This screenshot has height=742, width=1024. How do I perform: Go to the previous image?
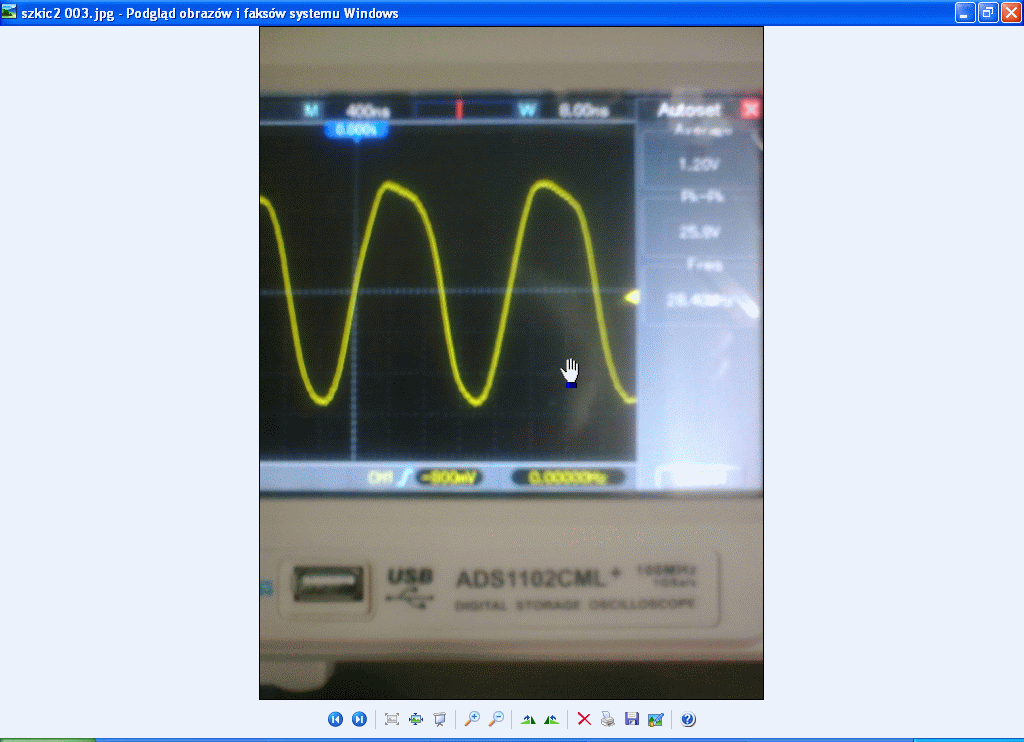pos(335,719)
